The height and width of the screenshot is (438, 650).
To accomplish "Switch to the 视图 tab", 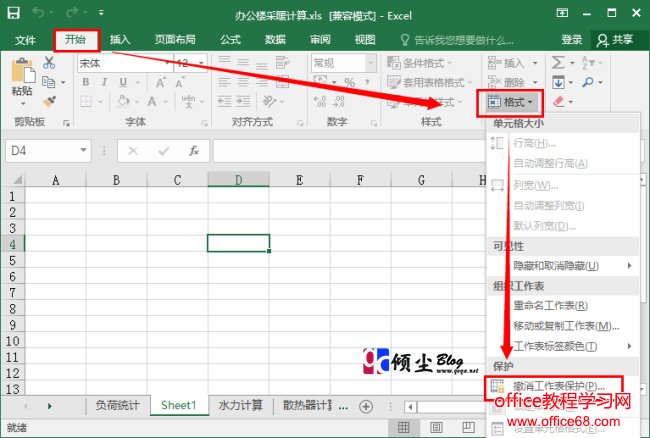I will (x=365, y=40).
